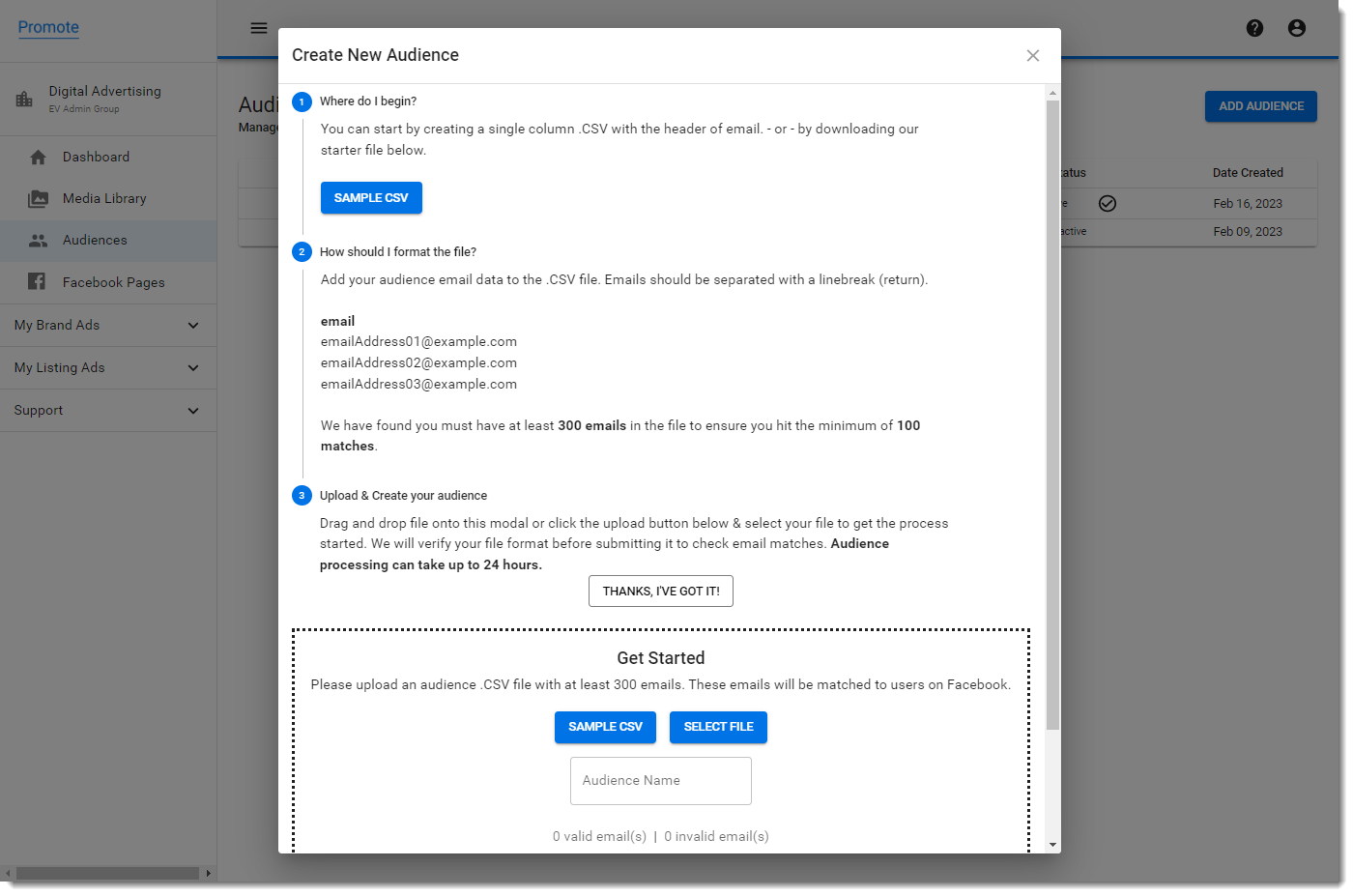
Task: Click the Digital Advertising building icon
Action: coord(24,99)
